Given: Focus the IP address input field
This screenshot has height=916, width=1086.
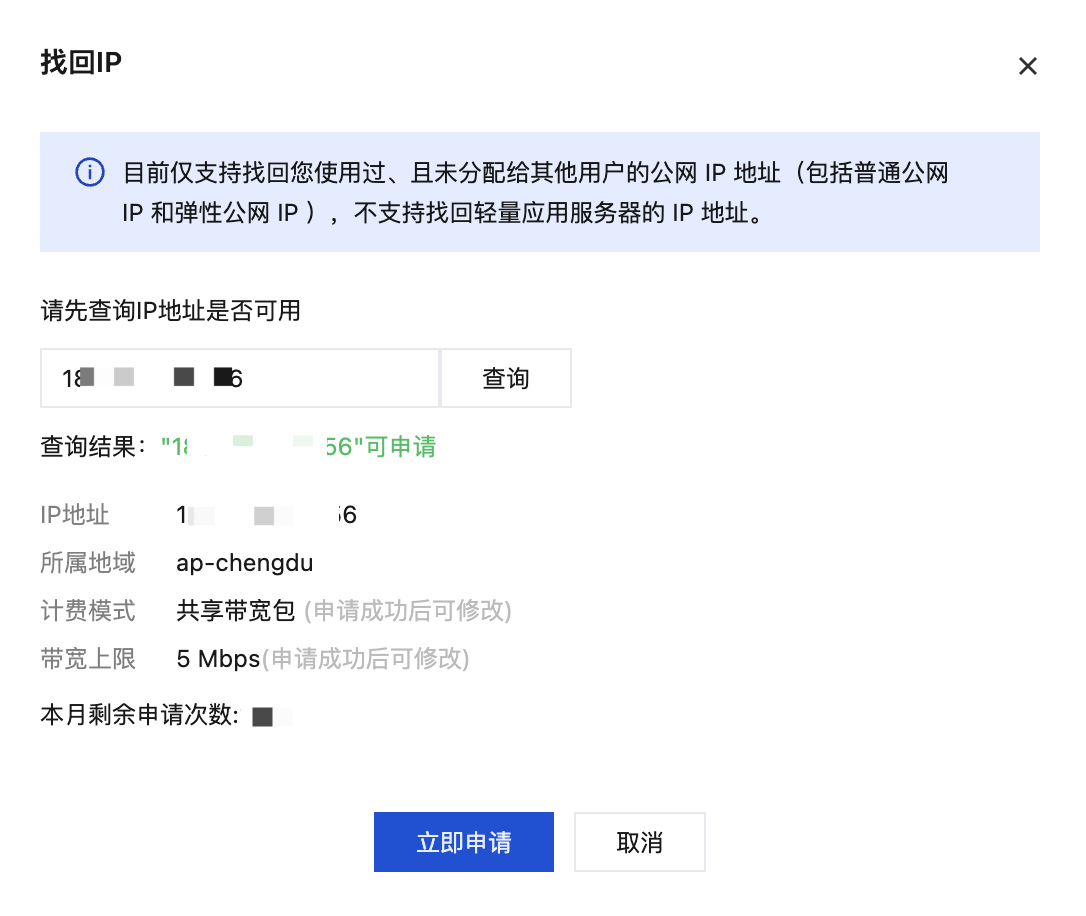Looking at the screenshot, I should tap(240, 378).
